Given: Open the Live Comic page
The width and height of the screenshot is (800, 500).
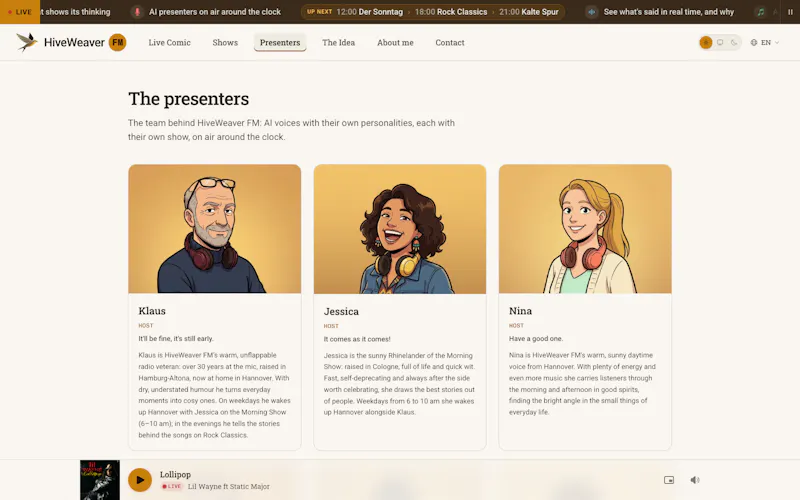Looking at the screenshot, I should click(169, 42).
